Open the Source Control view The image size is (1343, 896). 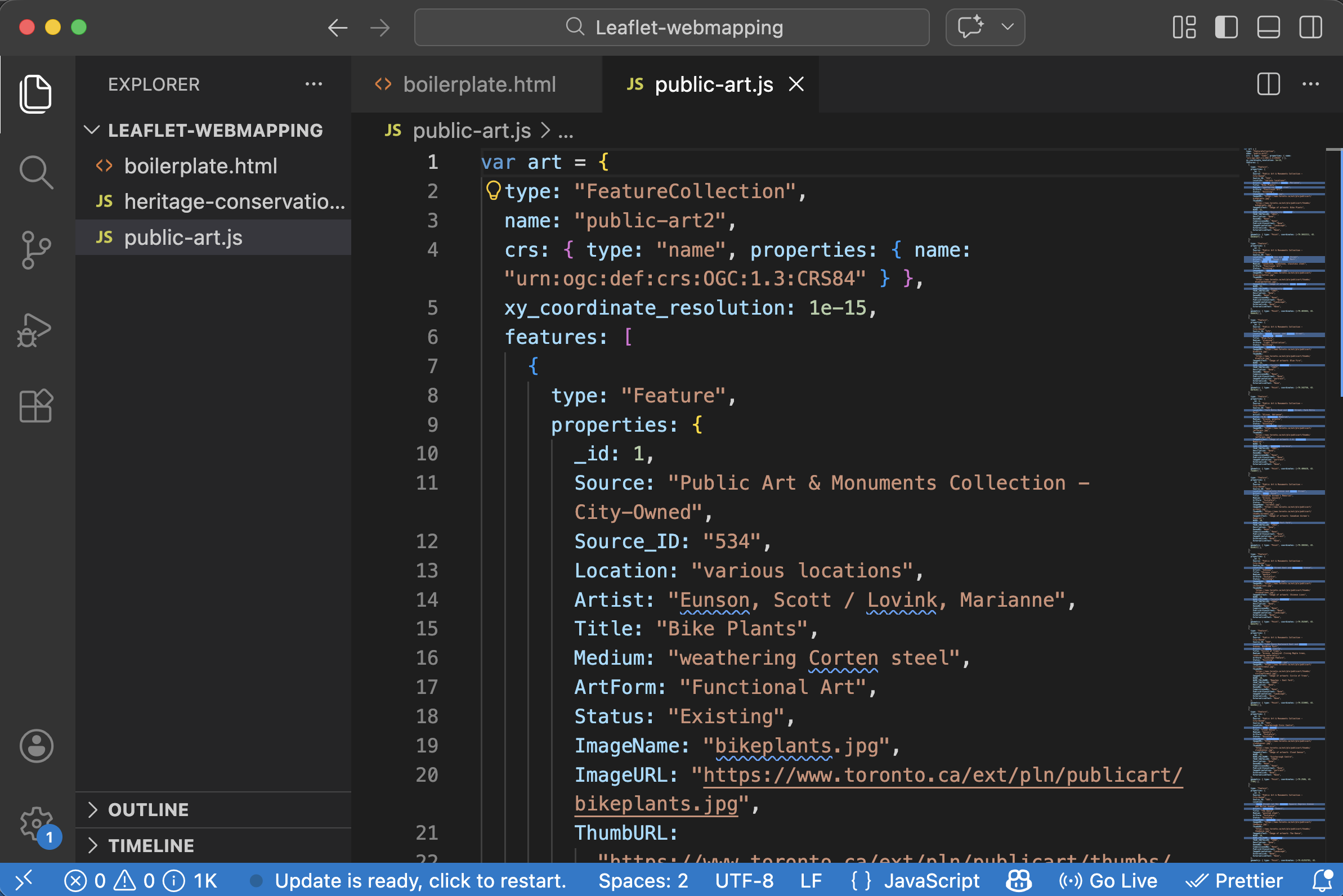coord(36,250)
